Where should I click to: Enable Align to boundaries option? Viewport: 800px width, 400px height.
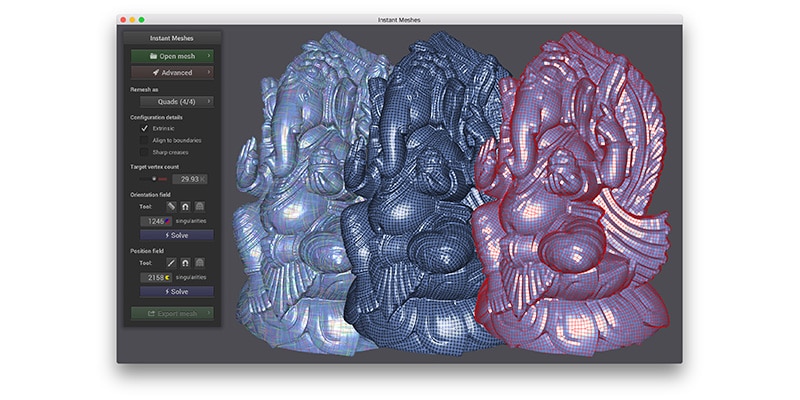[144, 140]
